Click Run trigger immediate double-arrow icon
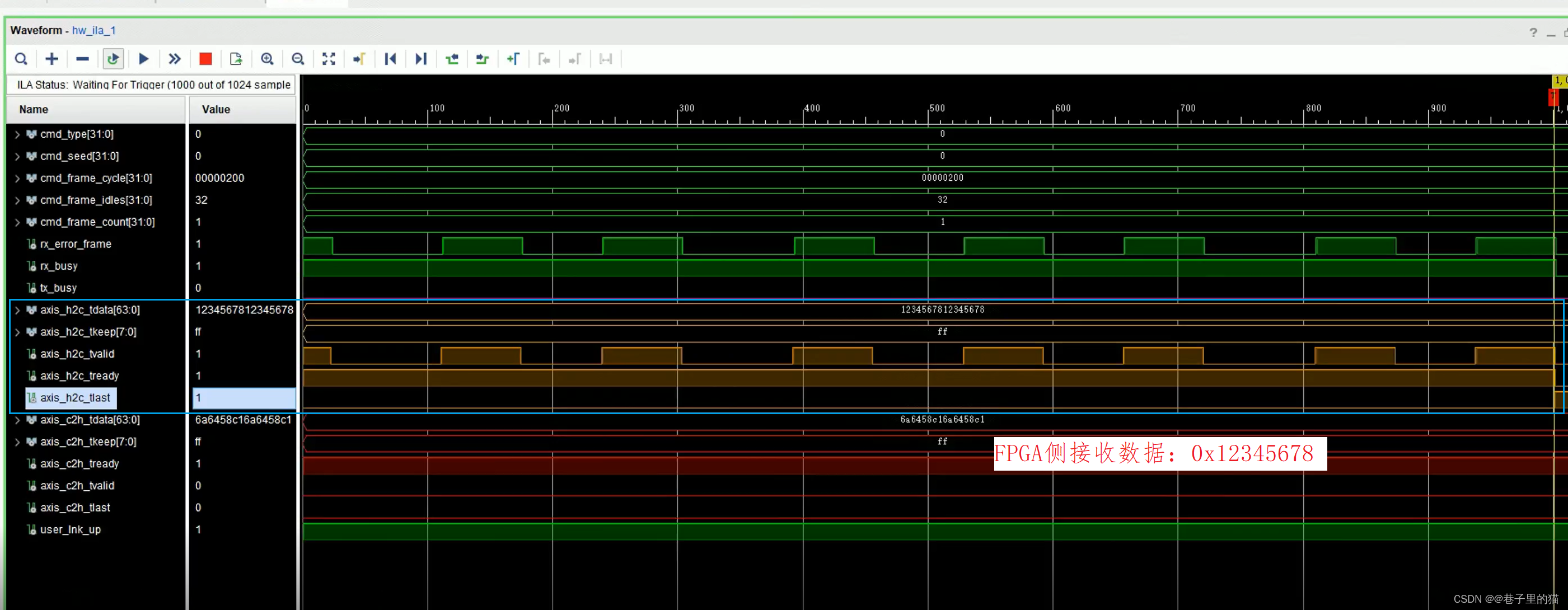The image size is (1568, 610). pos(175,59)
